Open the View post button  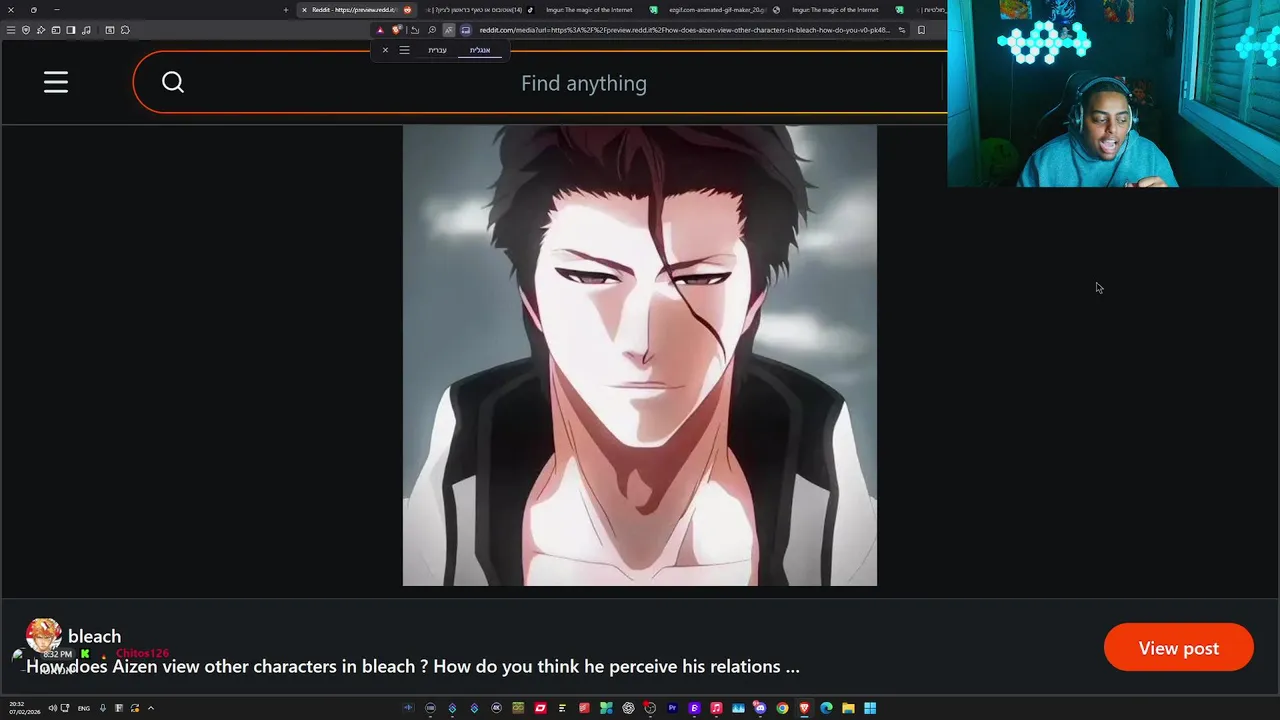1178,648
